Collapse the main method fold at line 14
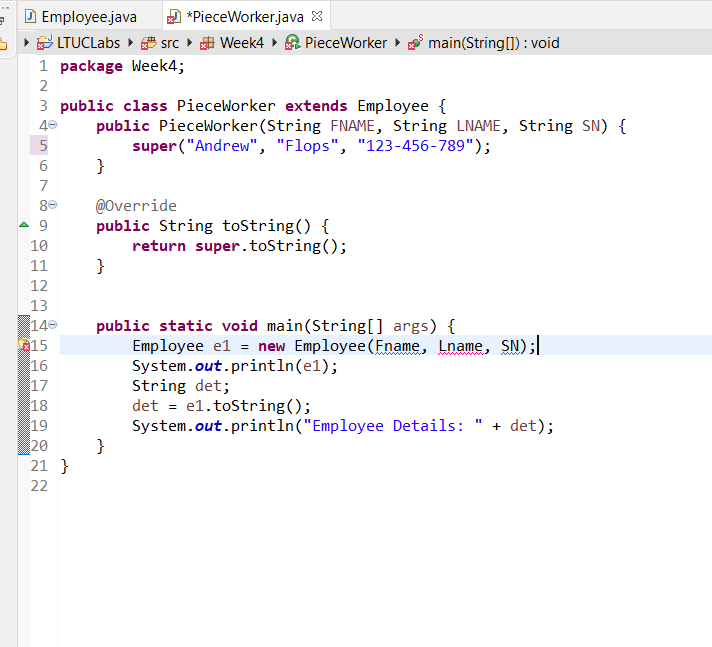 53,324
